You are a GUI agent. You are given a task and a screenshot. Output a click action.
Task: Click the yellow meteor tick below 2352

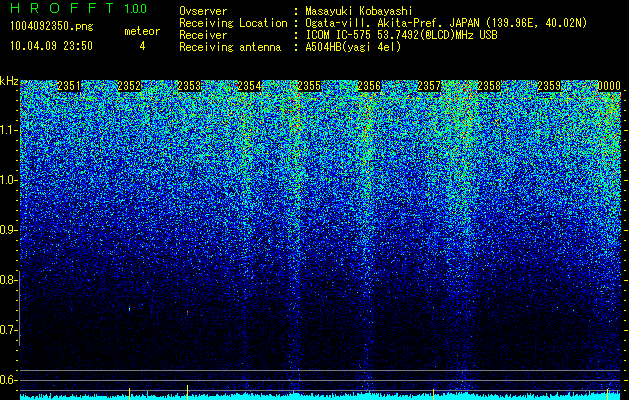(x=130, y=393)
